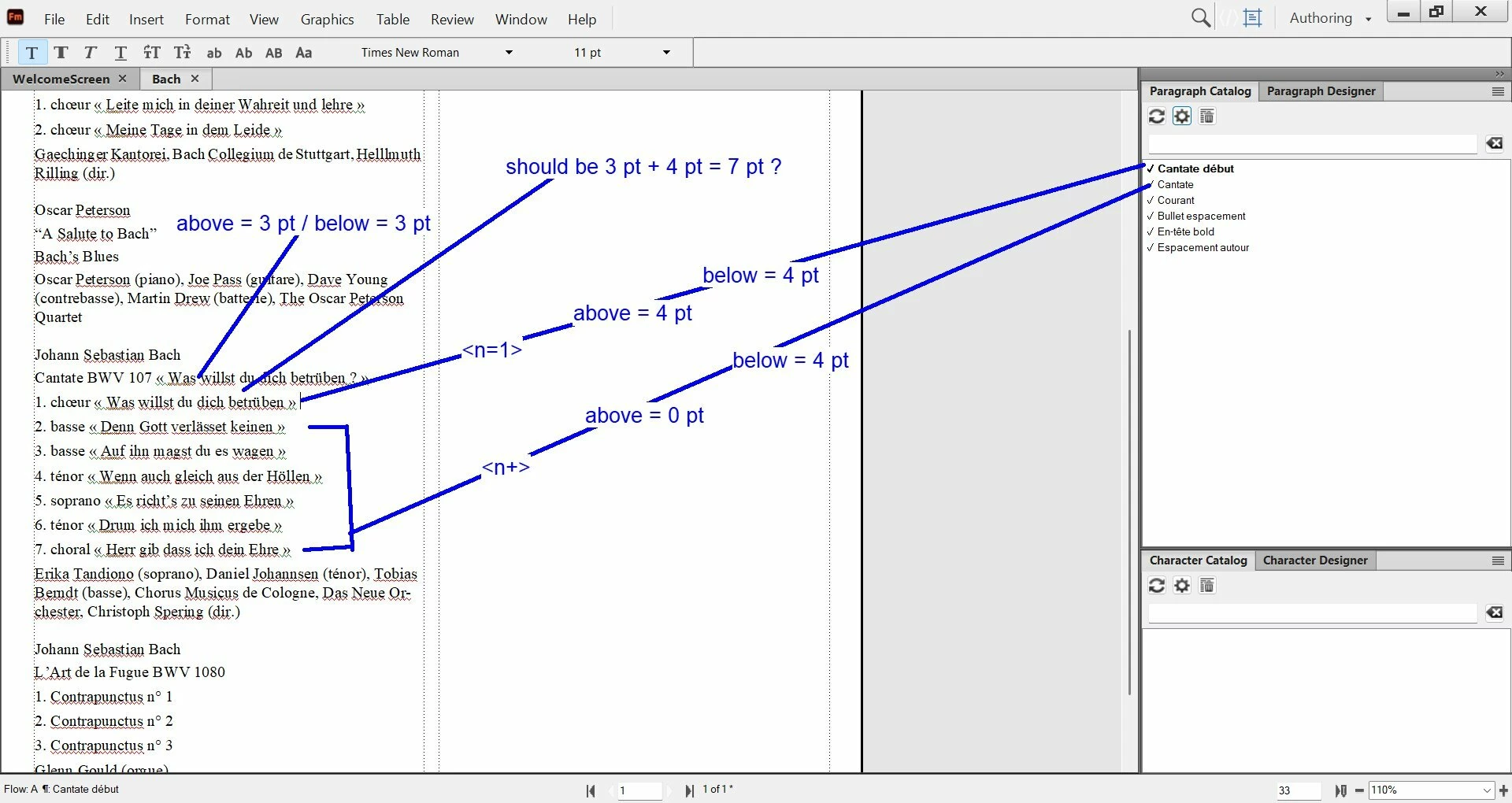Open Paragraph Catalog options gear
Screen dimensions: 1512x803
click(1182, 117)
